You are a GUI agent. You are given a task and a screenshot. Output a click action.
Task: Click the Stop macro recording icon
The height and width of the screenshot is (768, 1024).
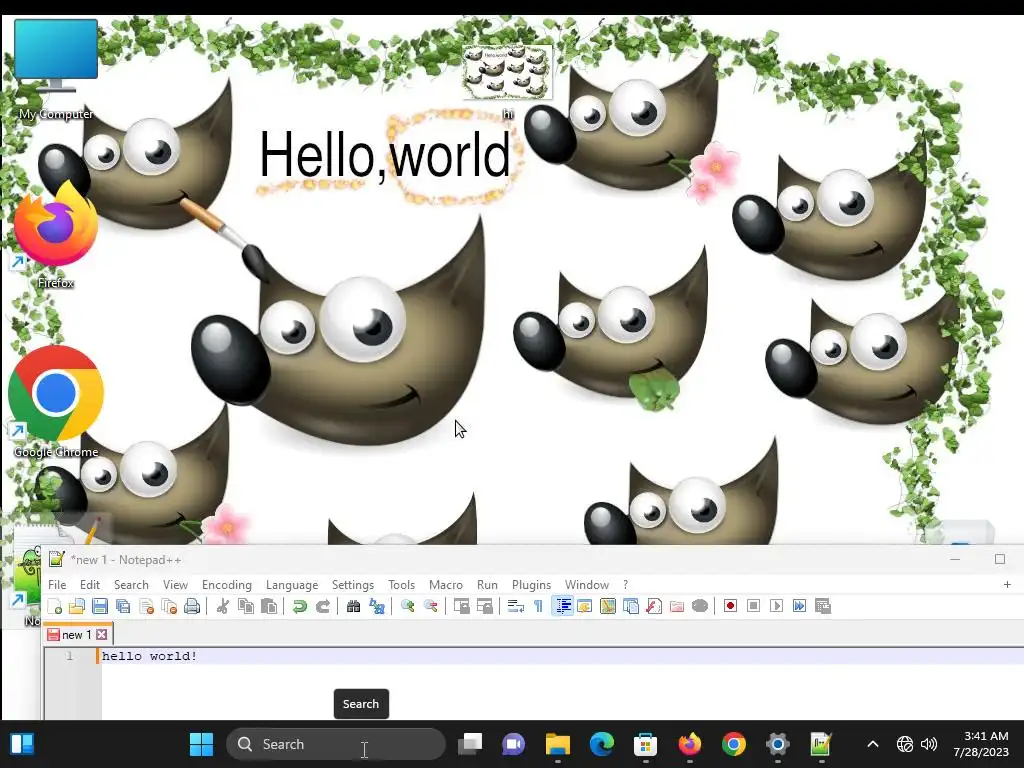753,607
